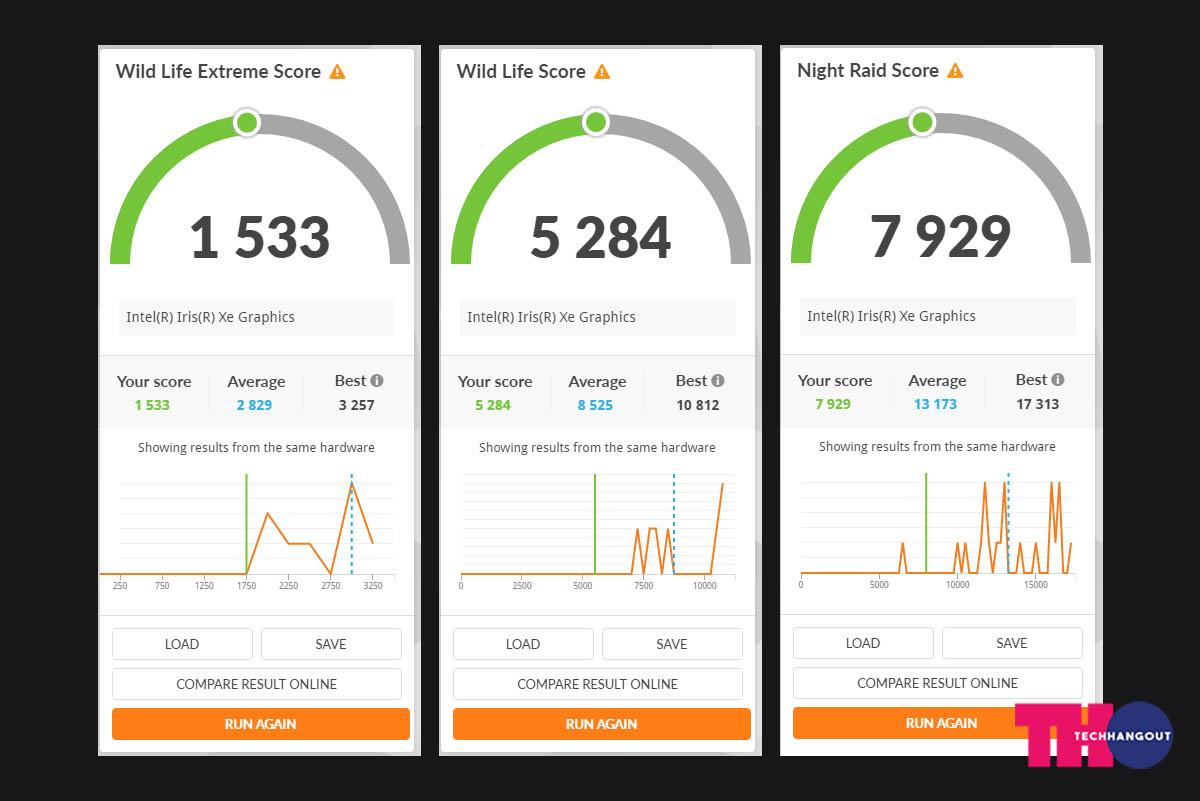Run the Wild Life benchmark again
Screen dimensions: 1200x801
pyautogui.click(x=602, y=724)
